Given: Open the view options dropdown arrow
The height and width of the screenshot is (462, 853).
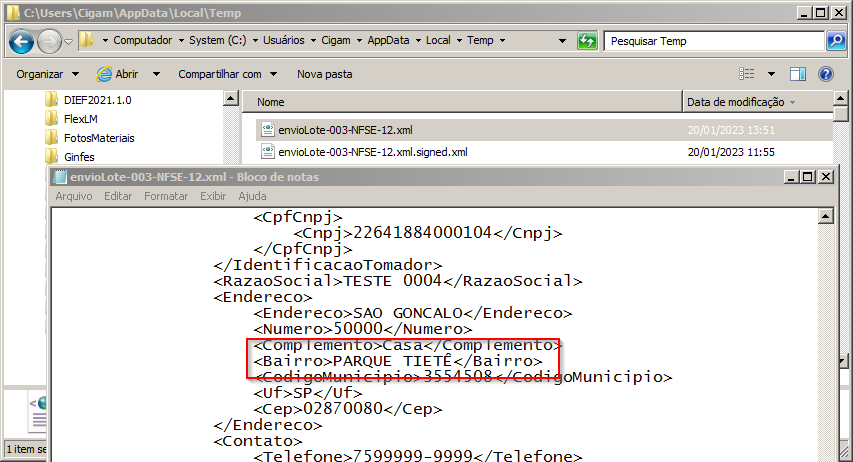Looking at the screenshot, I should pyautogui.click(x=771, y=74).
